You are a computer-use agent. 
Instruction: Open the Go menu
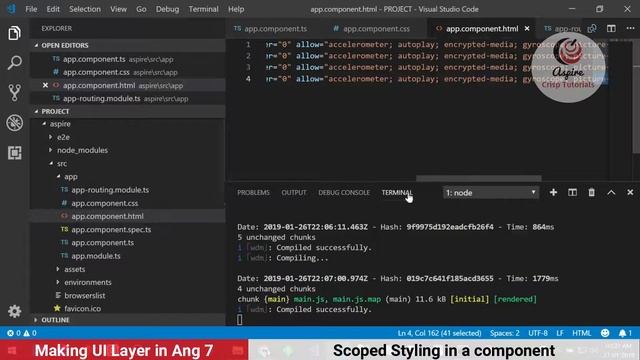tap(141, 9)
